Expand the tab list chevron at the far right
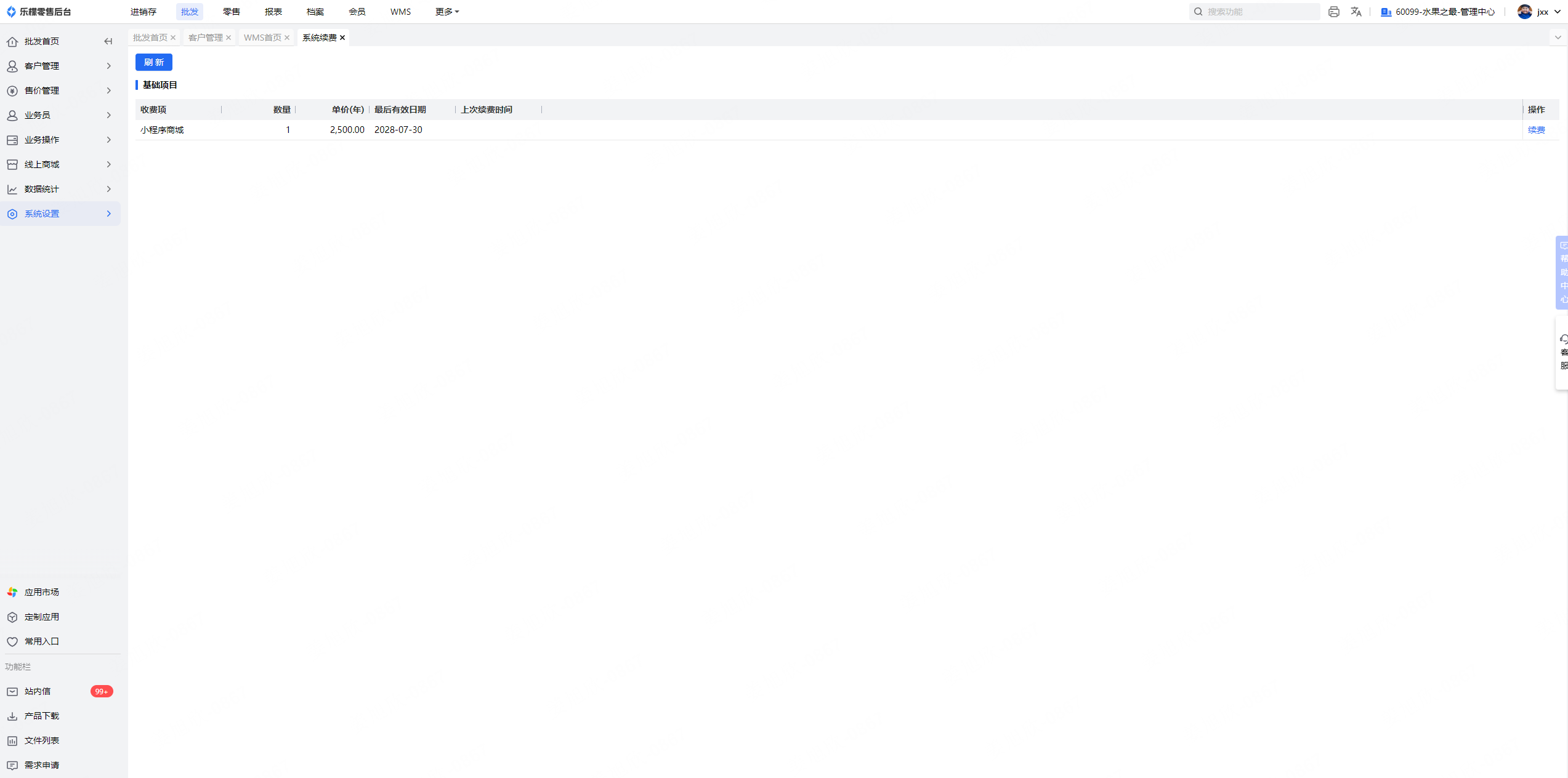 pyautogui.click(x=1558, y=38)
